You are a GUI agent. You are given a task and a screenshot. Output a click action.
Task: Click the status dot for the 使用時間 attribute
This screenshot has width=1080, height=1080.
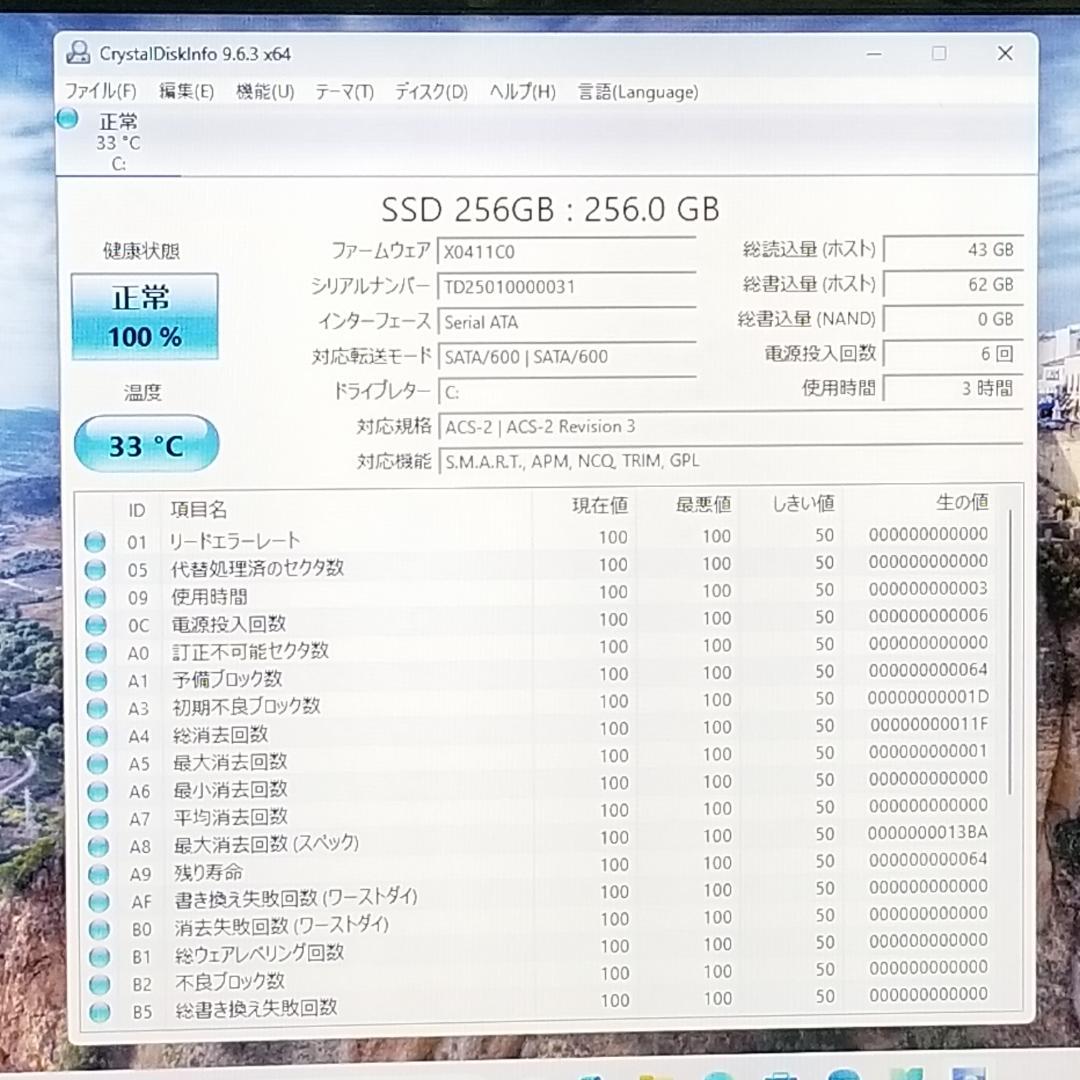tap(96, 596)
